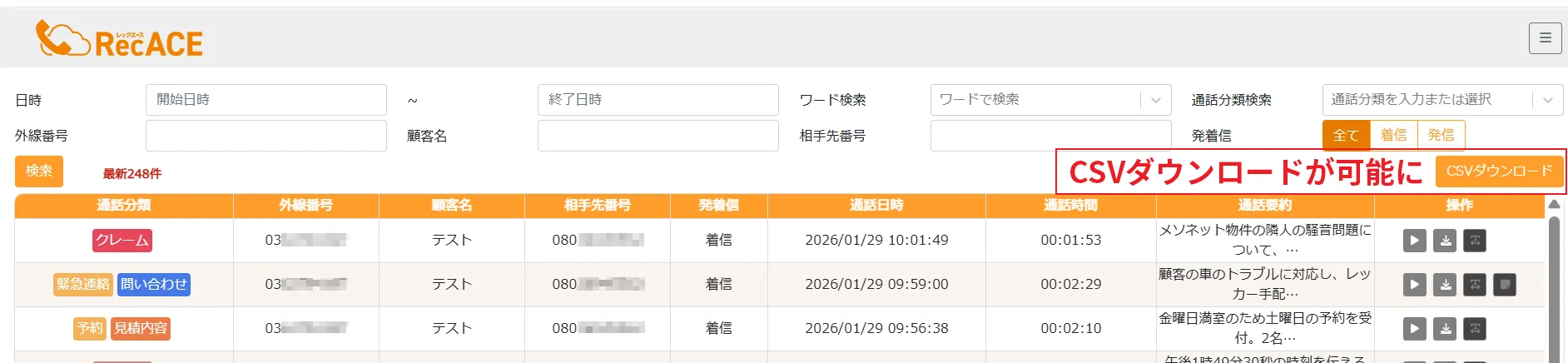Filter by 発信 outgoing calls
The image size is (1568, 363).
(1441, 135)
